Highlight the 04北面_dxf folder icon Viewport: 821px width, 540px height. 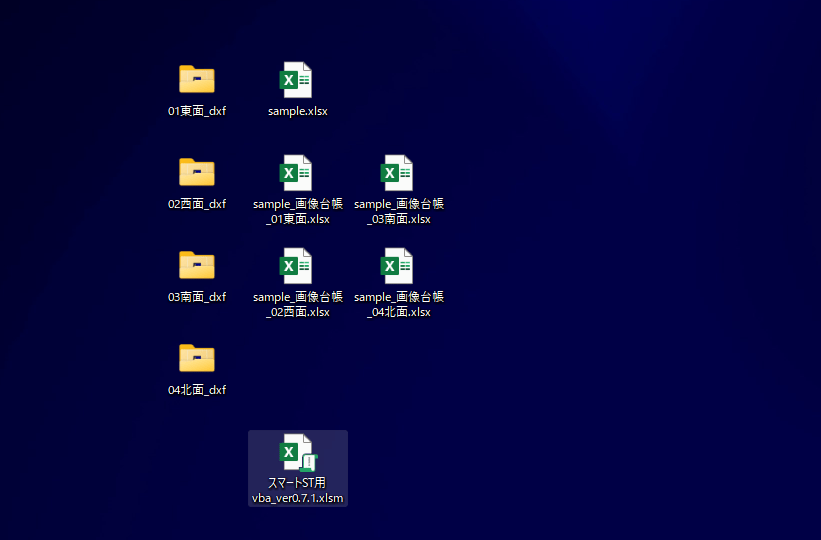pos(197,358)
